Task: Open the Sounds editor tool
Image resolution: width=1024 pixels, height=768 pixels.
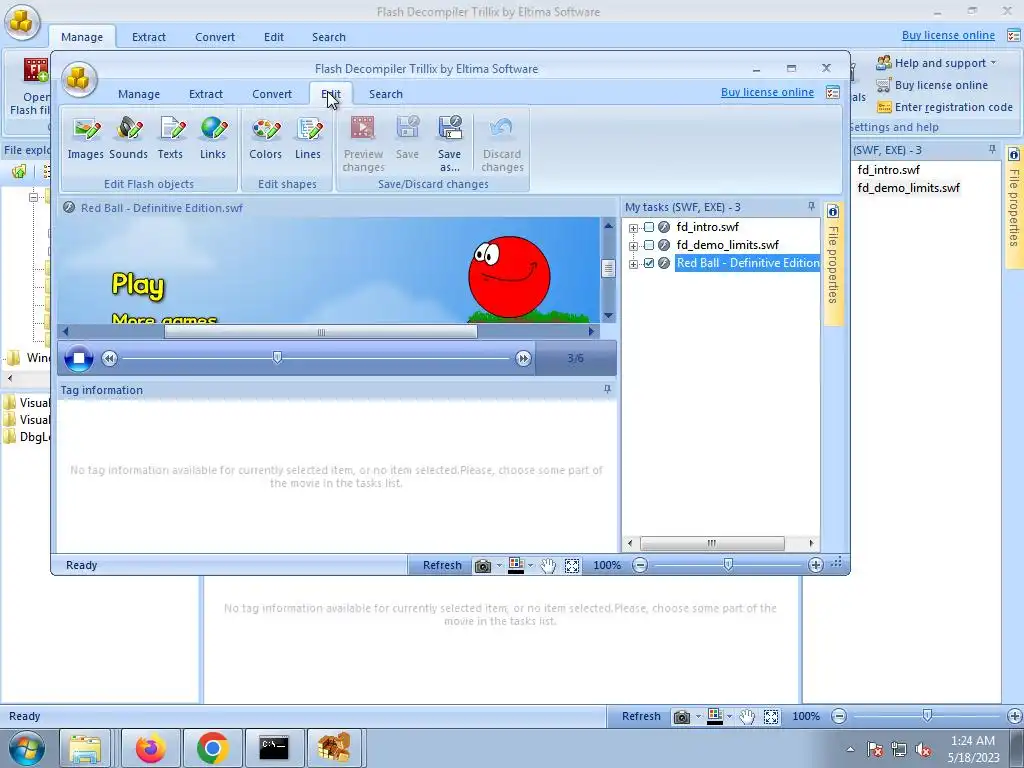Action: [x=128, y=138]
